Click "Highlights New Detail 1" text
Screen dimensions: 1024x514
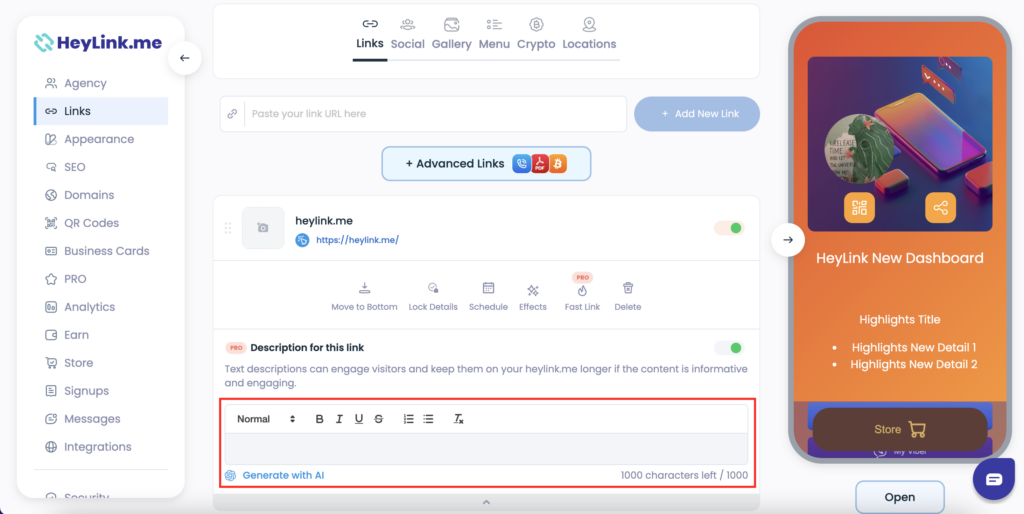tap(914, 347)
